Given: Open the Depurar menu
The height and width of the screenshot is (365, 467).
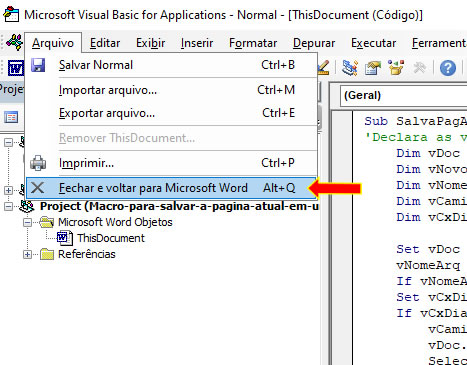Looking at the screenshot, I should click(x=314, y=43).
